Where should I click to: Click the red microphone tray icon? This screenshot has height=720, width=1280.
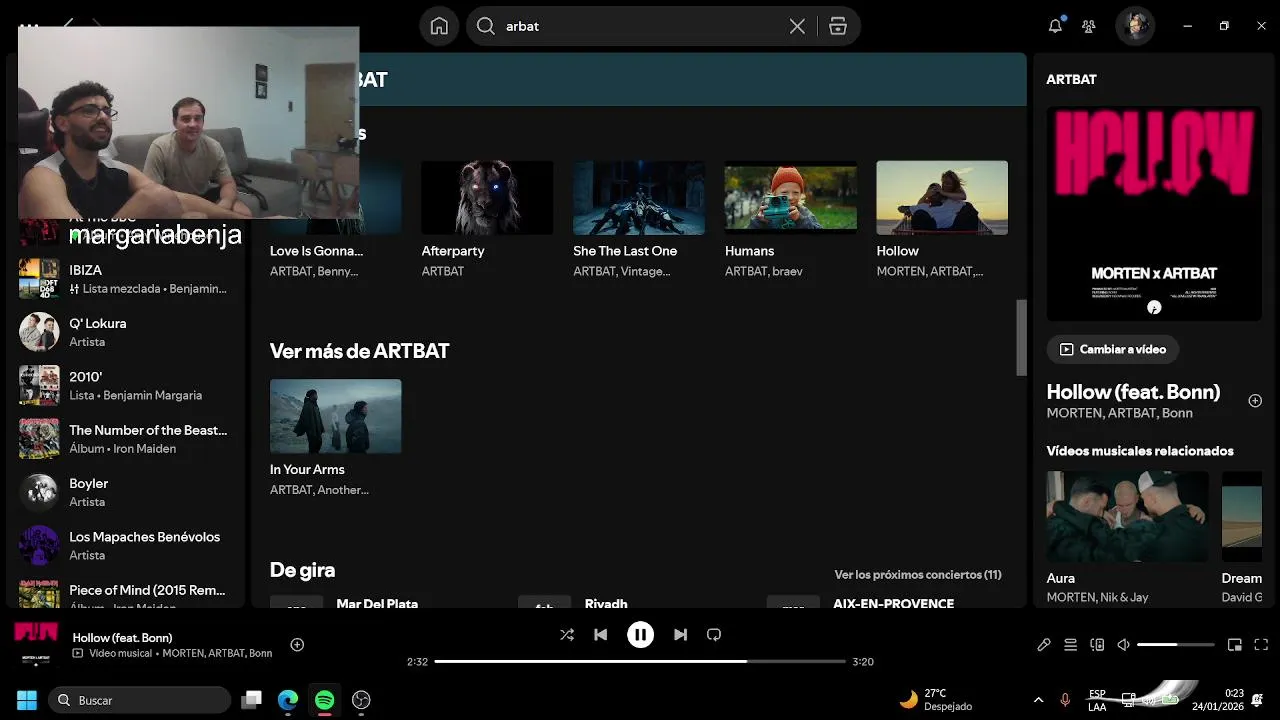1065,700
